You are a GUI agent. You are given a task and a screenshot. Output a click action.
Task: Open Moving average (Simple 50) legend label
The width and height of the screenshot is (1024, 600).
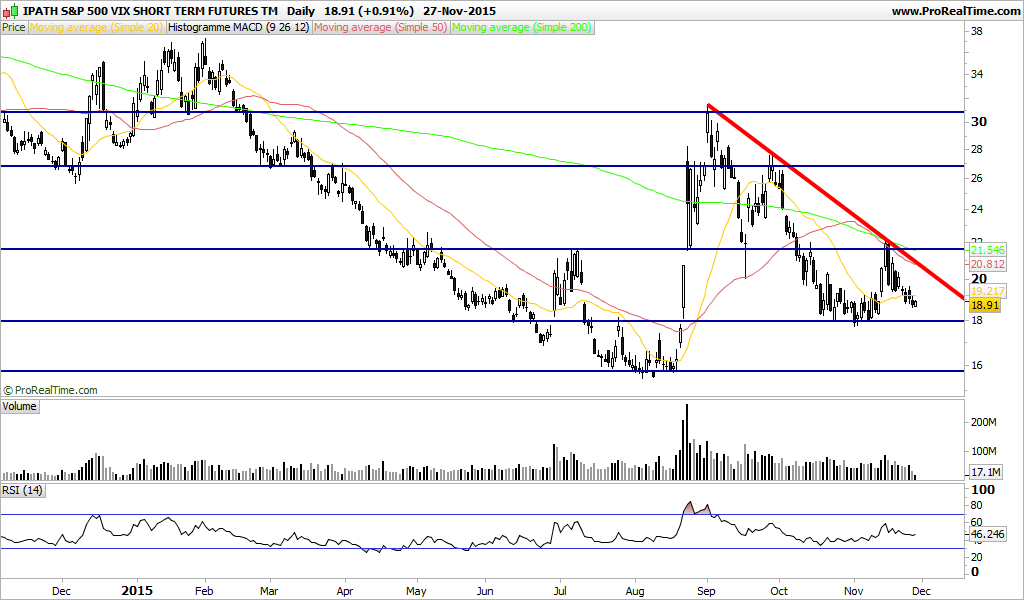[381, 27]
